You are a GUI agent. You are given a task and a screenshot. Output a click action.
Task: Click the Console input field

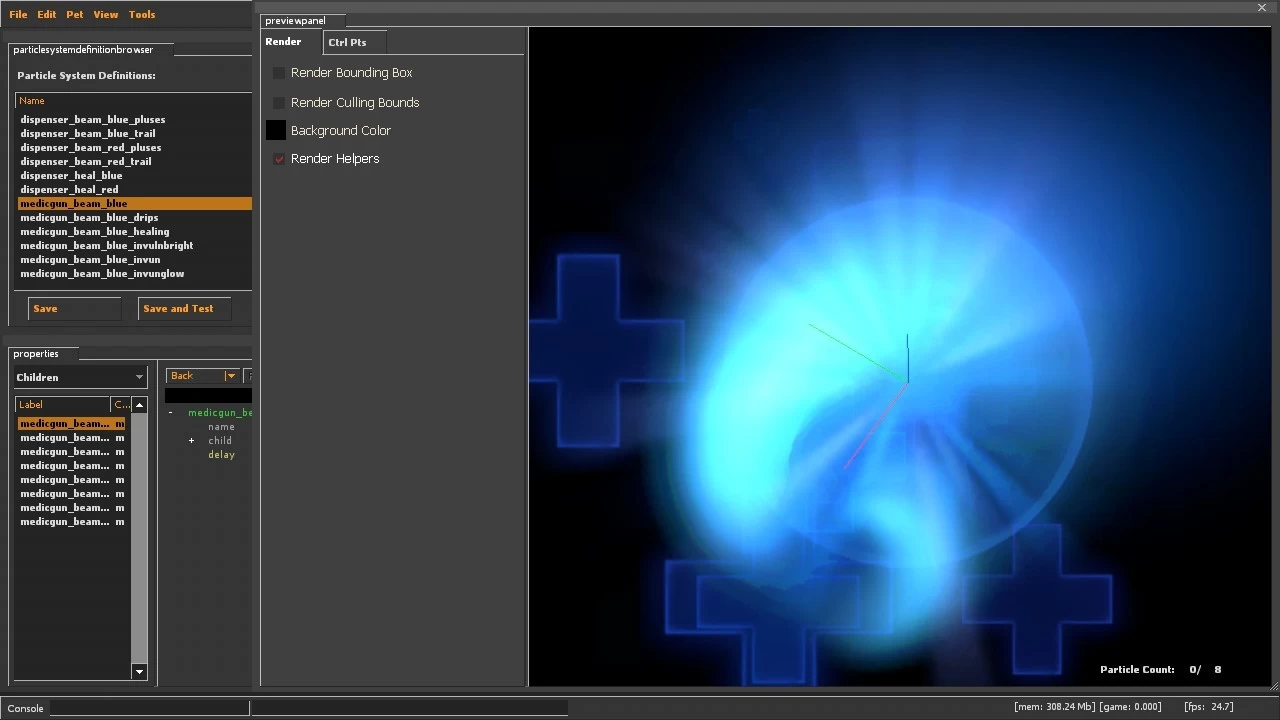(150, 708)
